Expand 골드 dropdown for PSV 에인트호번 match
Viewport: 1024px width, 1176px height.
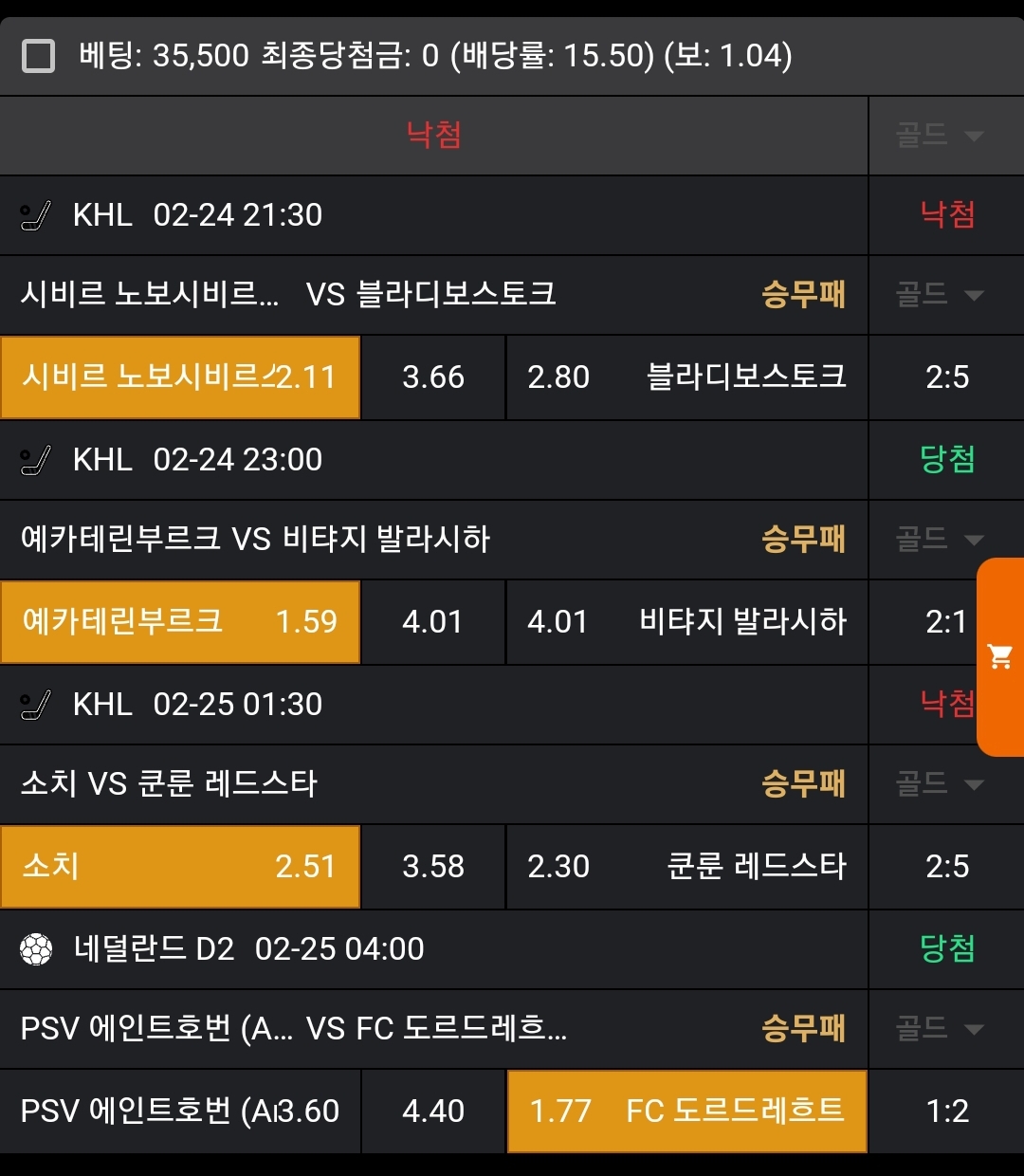pyautogui.click(x=940, y=1029)
